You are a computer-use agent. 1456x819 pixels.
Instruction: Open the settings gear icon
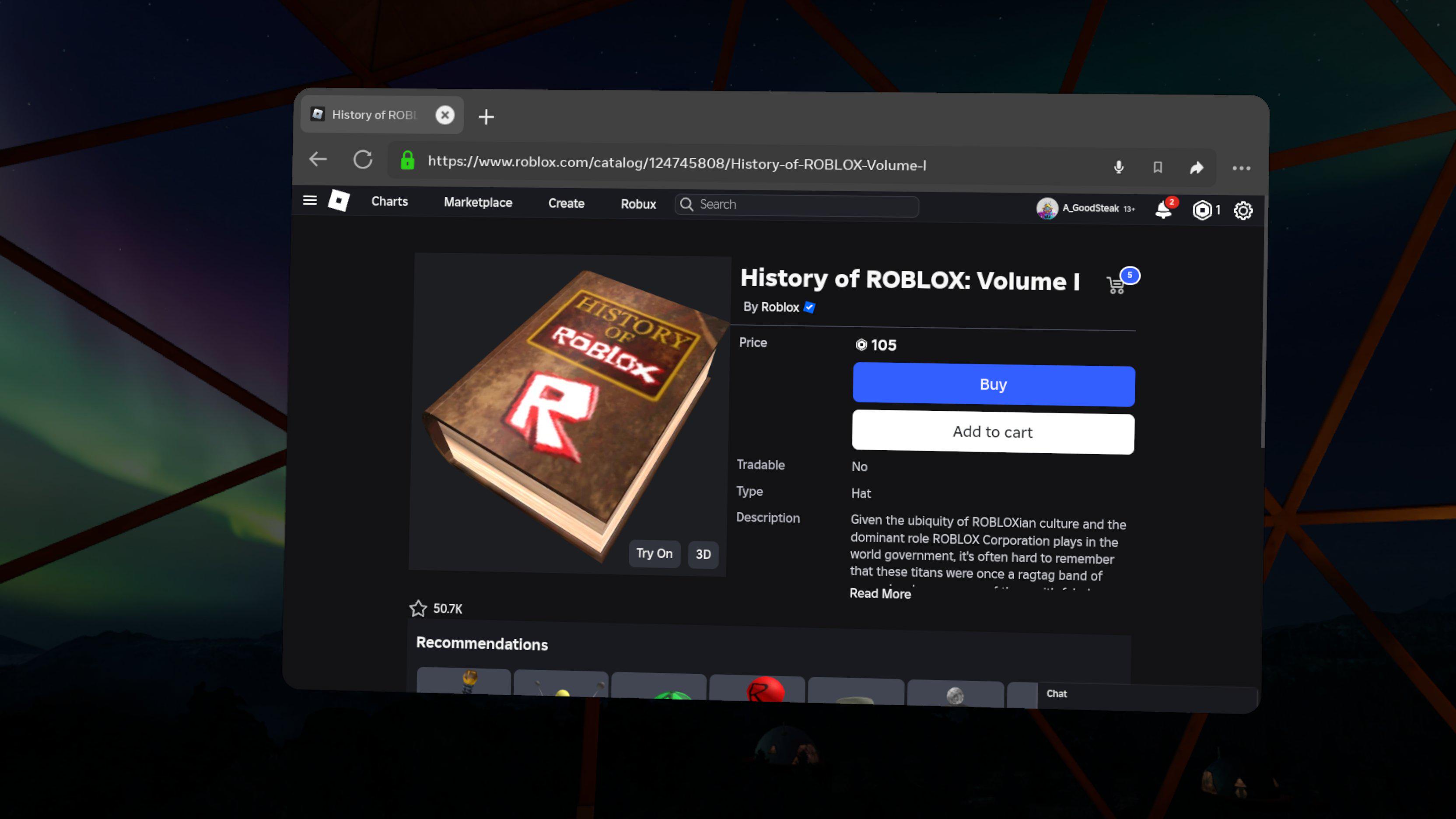pos(1243,211)
